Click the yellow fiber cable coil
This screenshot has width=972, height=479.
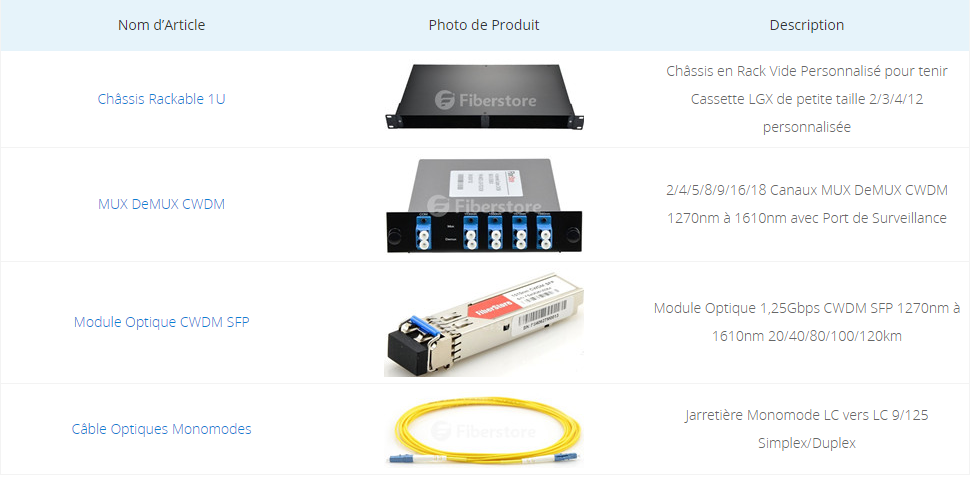pyautogui.click(x=484, y=431)
